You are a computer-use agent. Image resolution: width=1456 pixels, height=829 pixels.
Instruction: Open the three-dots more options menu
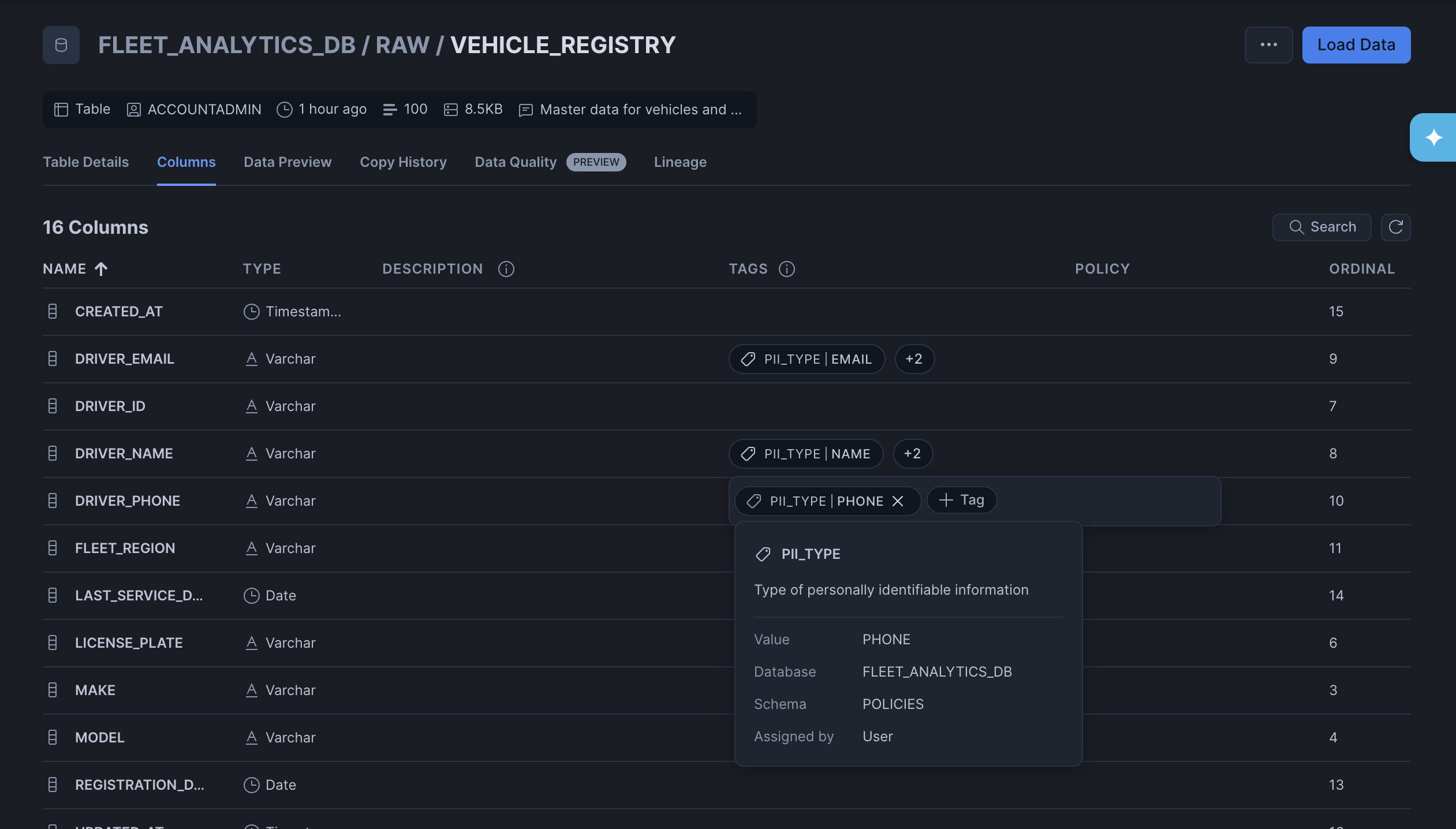pyautogui.click(x=1268, y=45)
